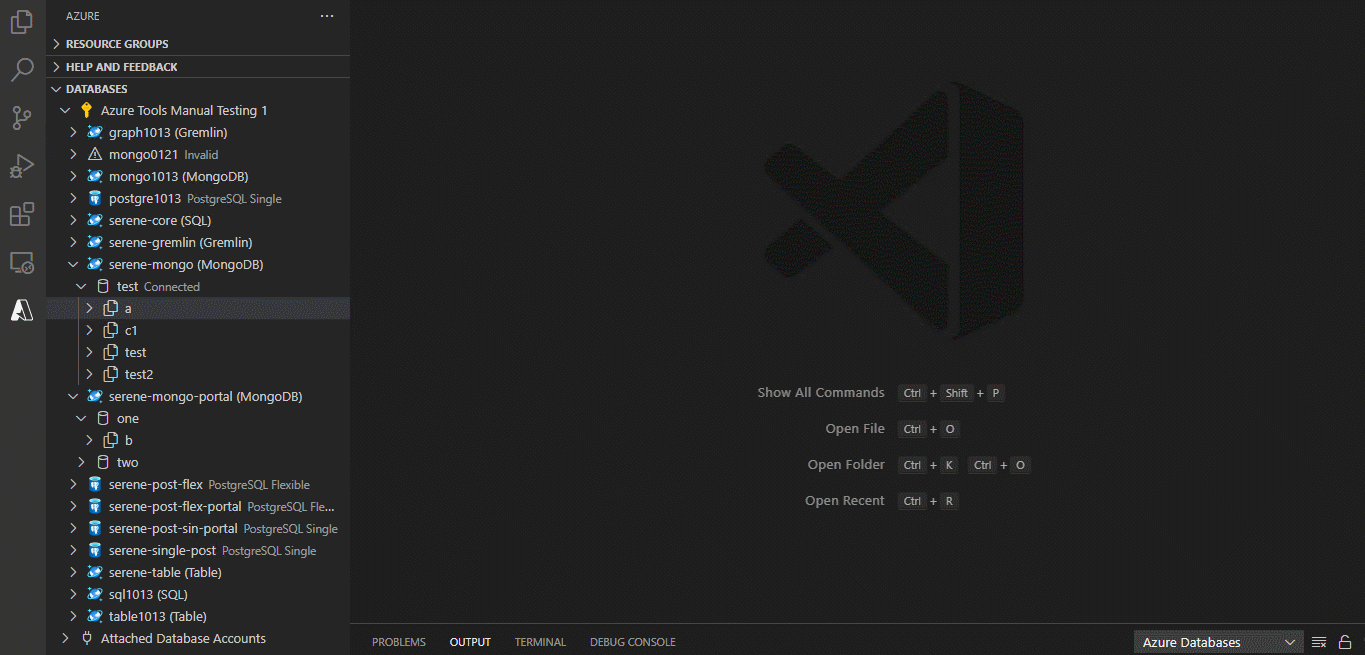The height and width of the screenshot is (655, 1365).
Task: Collapse serene-mongo-portal (MongoDB) account
Action: pyautogui.click(x=73, y=396)
